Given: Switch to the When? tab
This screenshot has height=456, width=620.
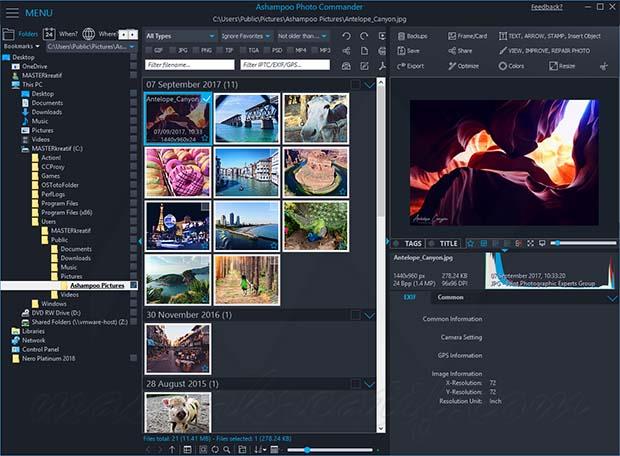Looking at the screenshot, I should [60, 34].
